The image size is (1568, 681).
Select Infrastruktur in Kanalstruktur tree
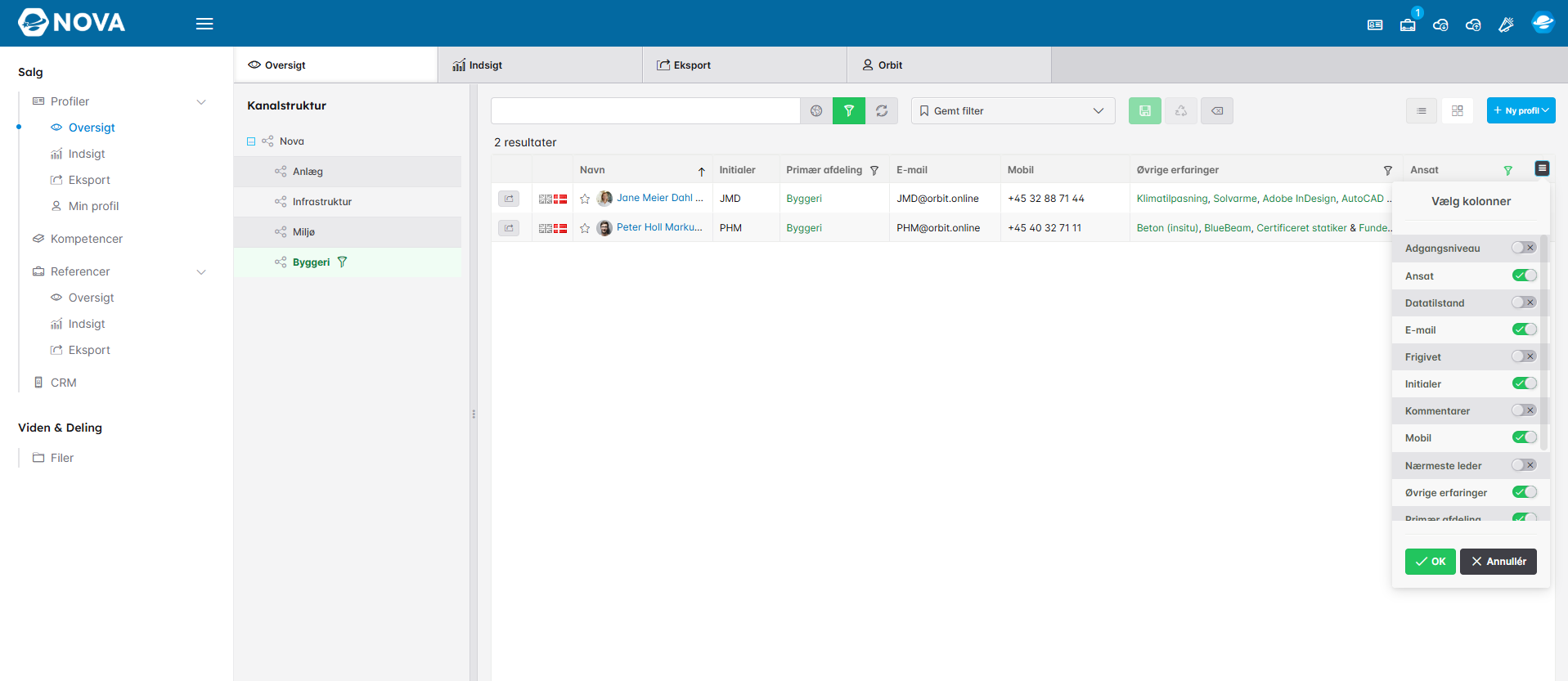(322, 202)
